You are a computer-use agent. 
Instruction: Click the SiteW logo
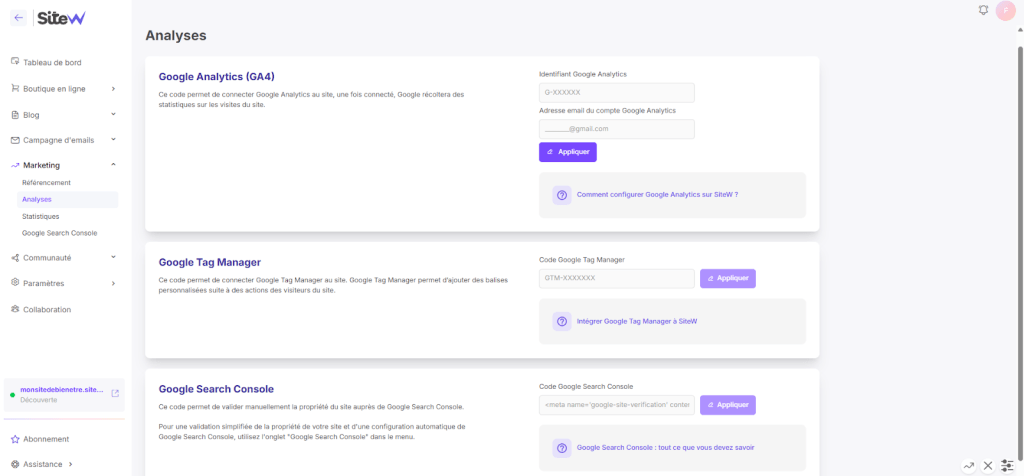61,18
